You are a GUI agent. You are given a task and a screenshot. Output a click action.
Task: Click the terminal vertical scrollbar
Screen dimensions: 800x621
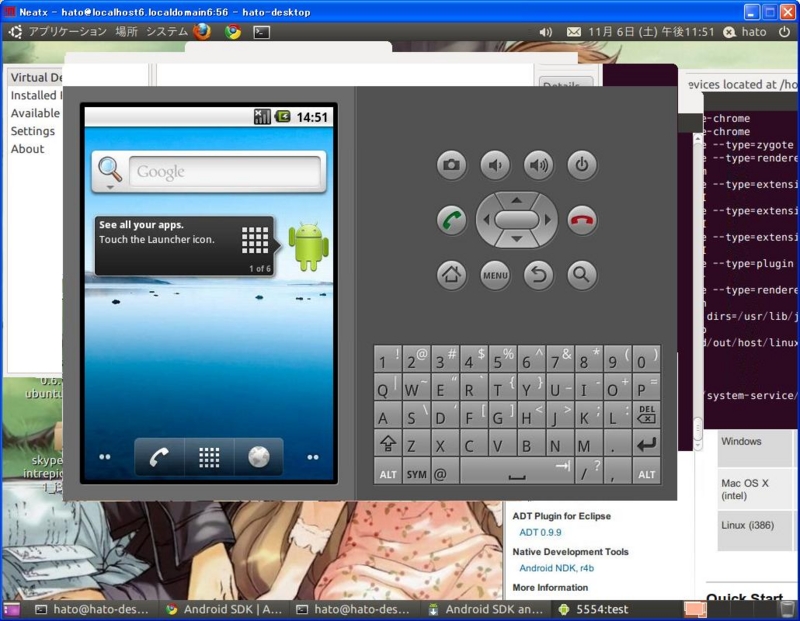[x=698, y=292]
